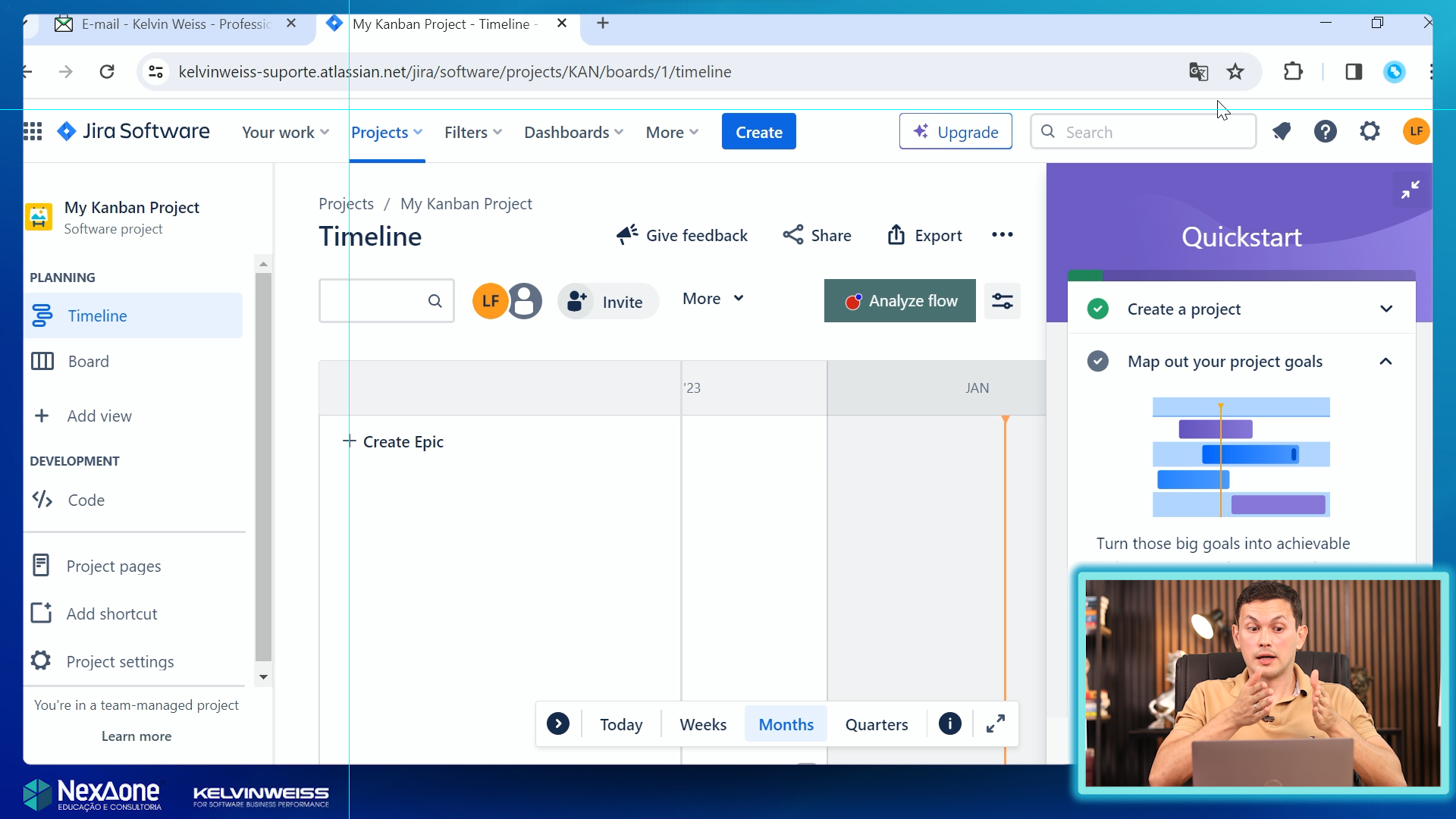Click the Upgrade button
1456x819 pixels.
pos(955,132)
